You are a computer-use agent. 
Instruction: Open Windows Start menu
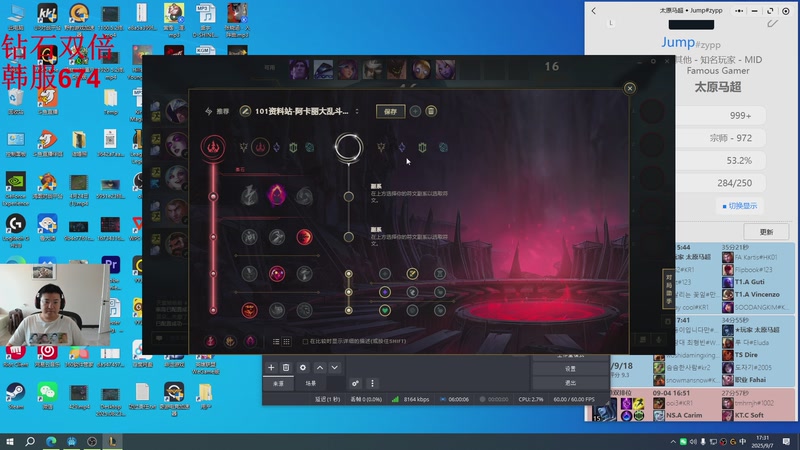coord(10,441)
